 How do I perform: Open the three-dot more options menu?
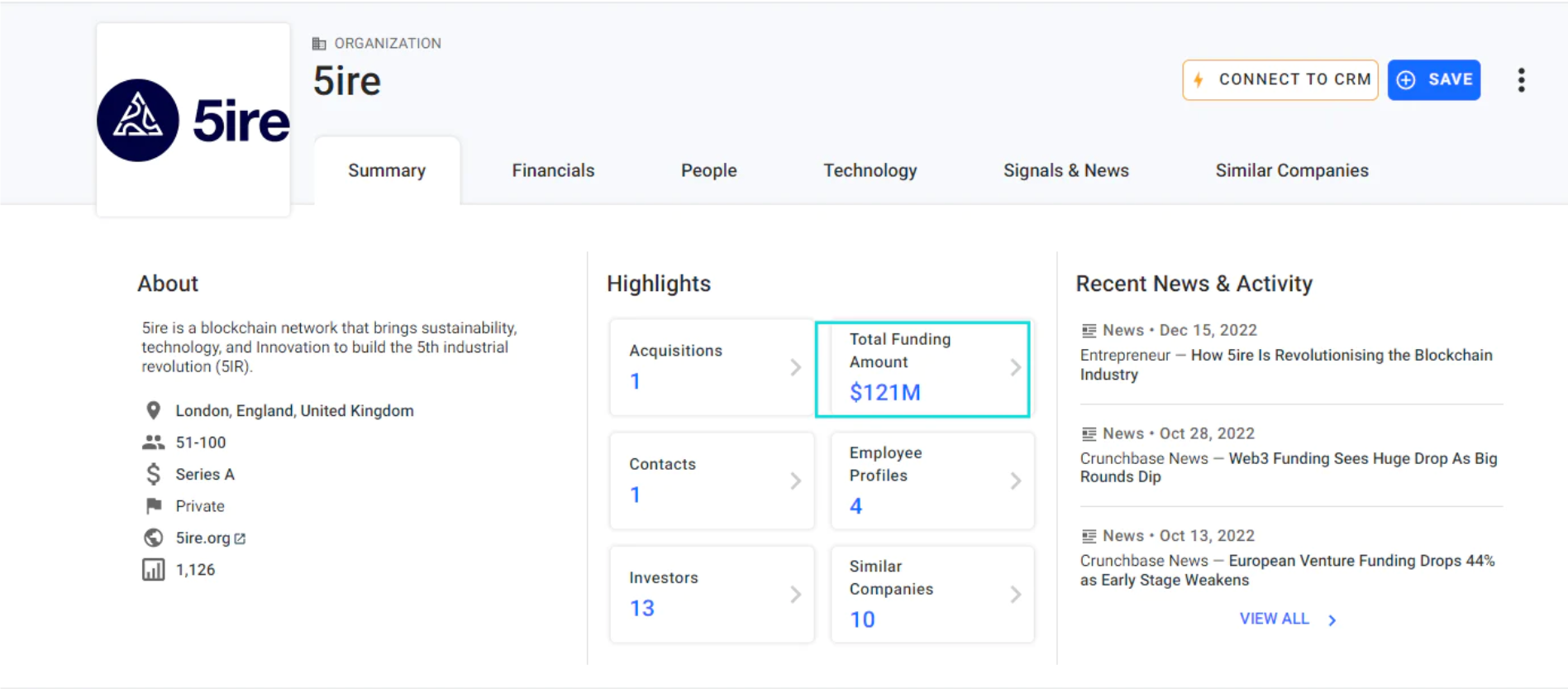click(x=1521, y=80)
